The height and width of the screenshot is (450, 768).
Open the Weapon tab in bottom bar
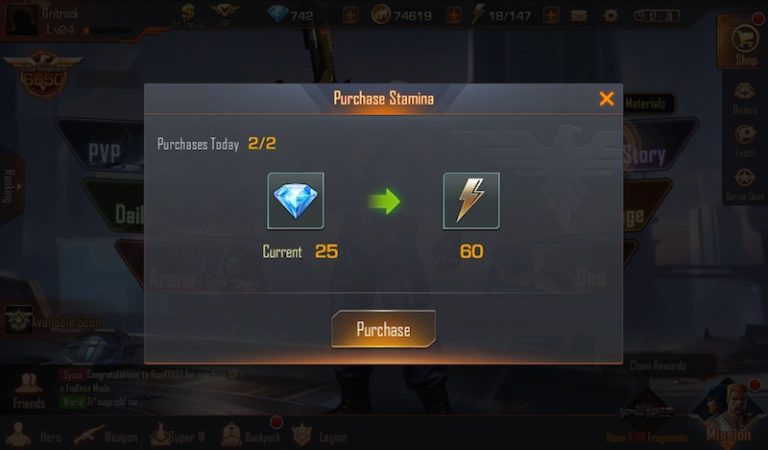click(106, 435)
